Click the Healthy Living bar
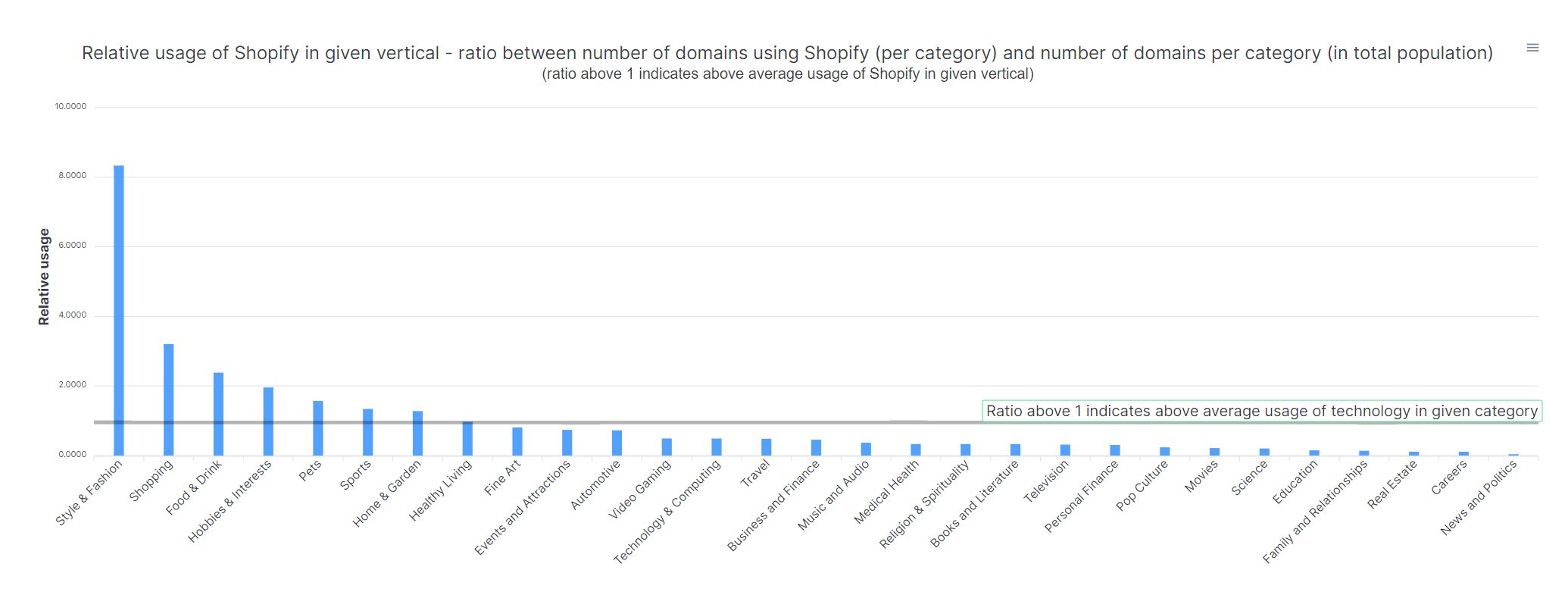This screenshot has height=592, width=1568. [467, 439]
